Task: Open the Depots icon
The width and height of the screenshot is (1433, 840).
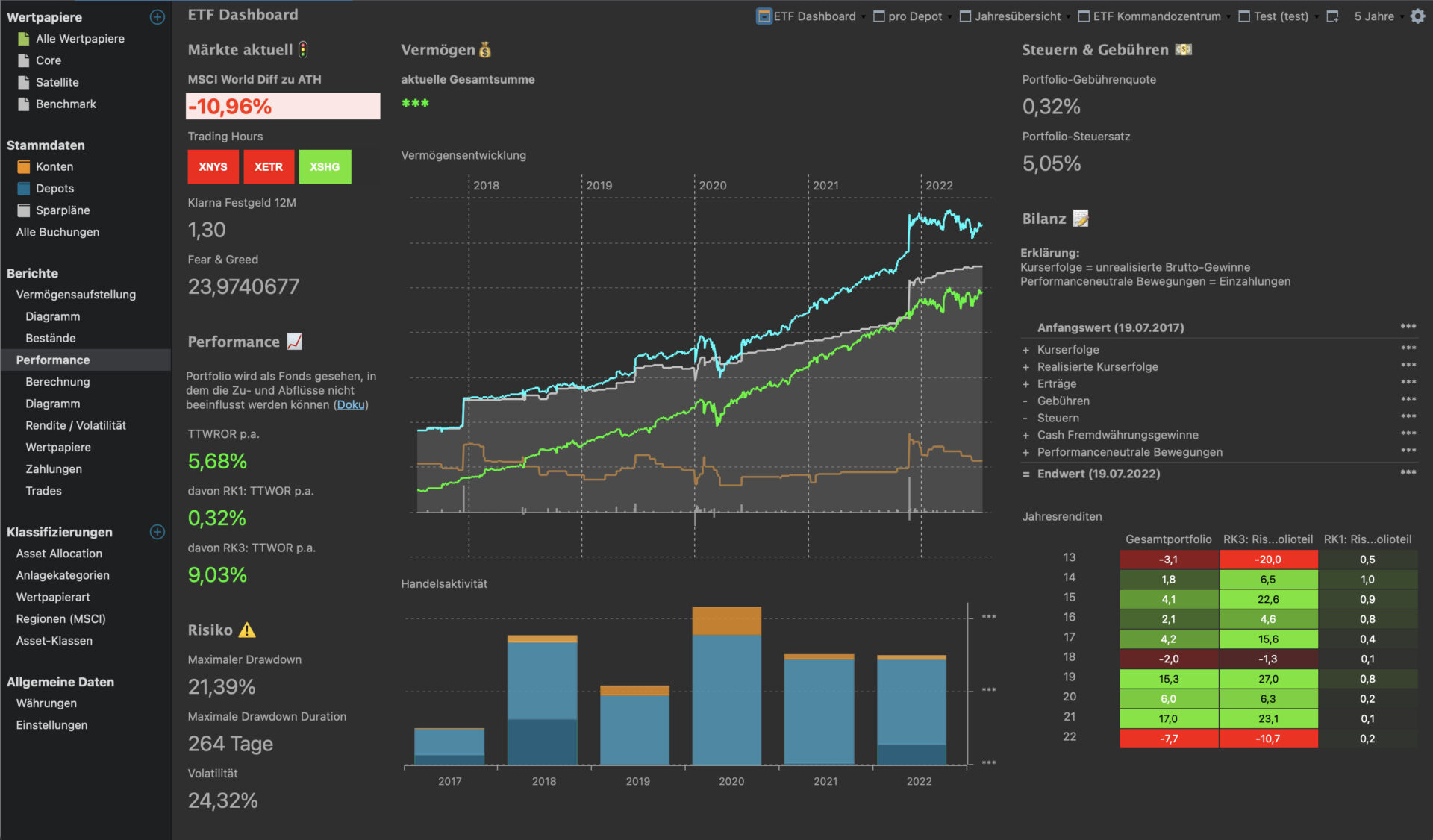Action: 24,188
